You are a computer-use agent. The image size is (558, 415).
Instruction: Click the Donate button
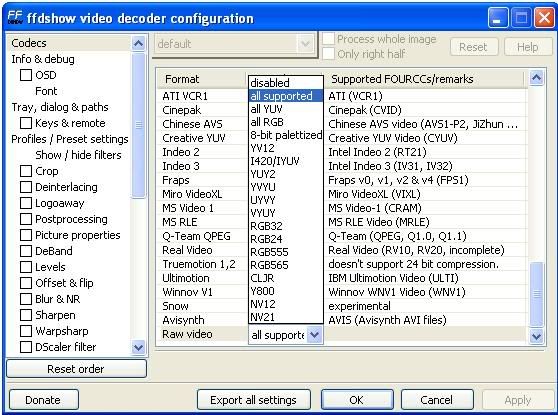[x=43, y=400]
